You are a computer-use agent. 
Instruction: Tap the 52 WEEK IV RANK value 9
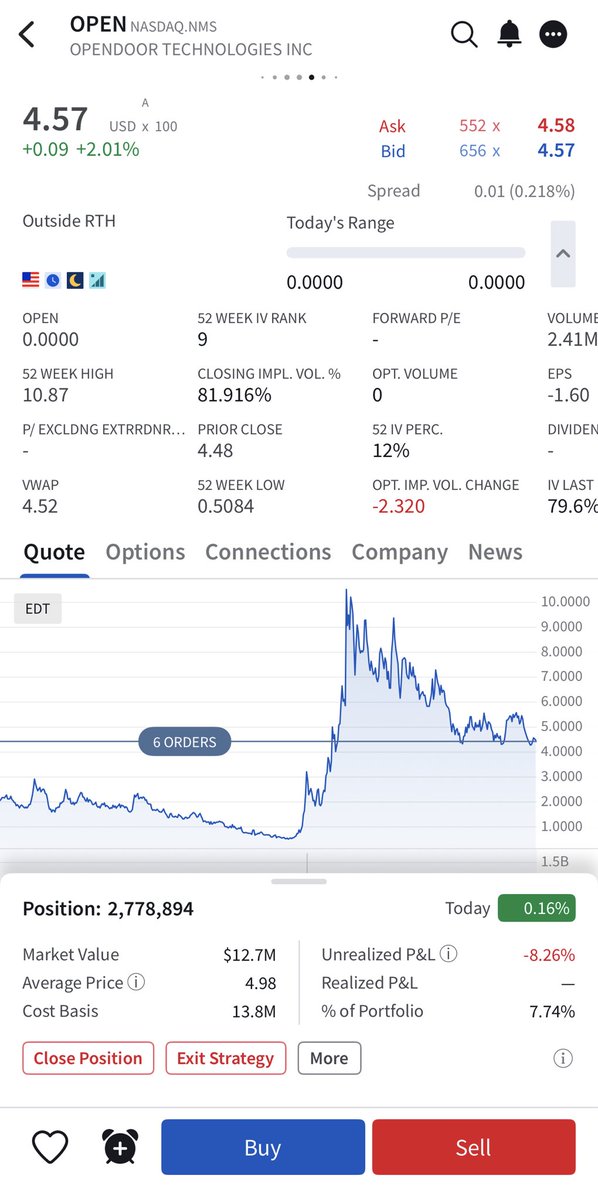(203, 339)
